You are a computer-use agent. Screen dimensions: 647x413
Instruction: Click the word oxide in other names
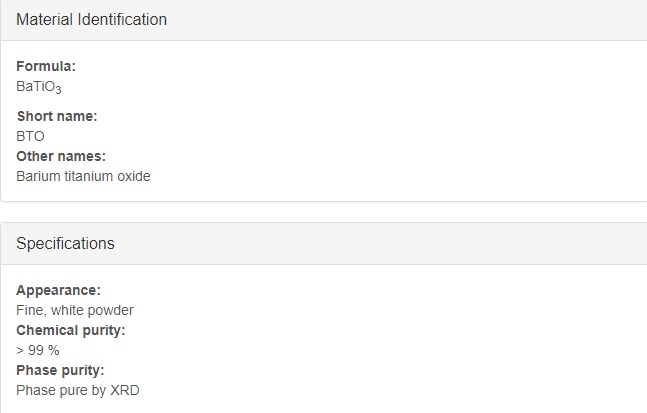[134, 176]
